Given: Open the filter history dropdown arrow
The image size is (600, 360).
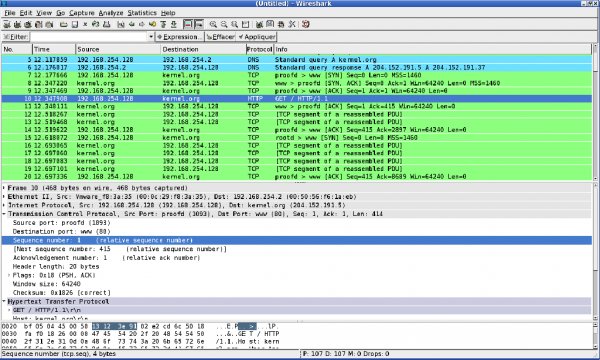Looking at the screenshot, I should (151, 37).
